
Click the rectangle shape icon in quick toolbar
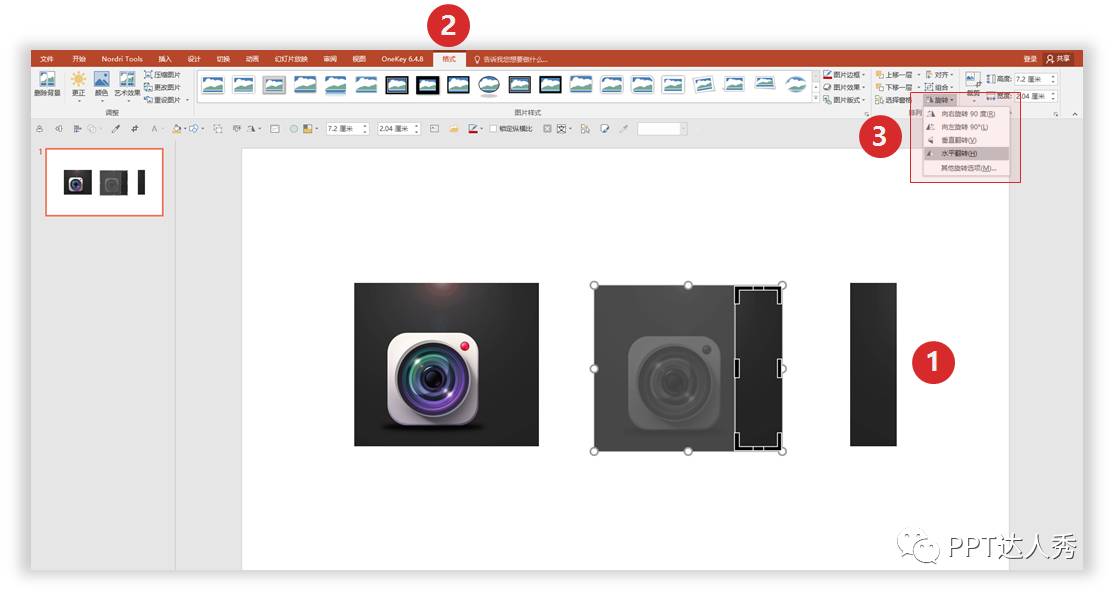coord(275,129)
